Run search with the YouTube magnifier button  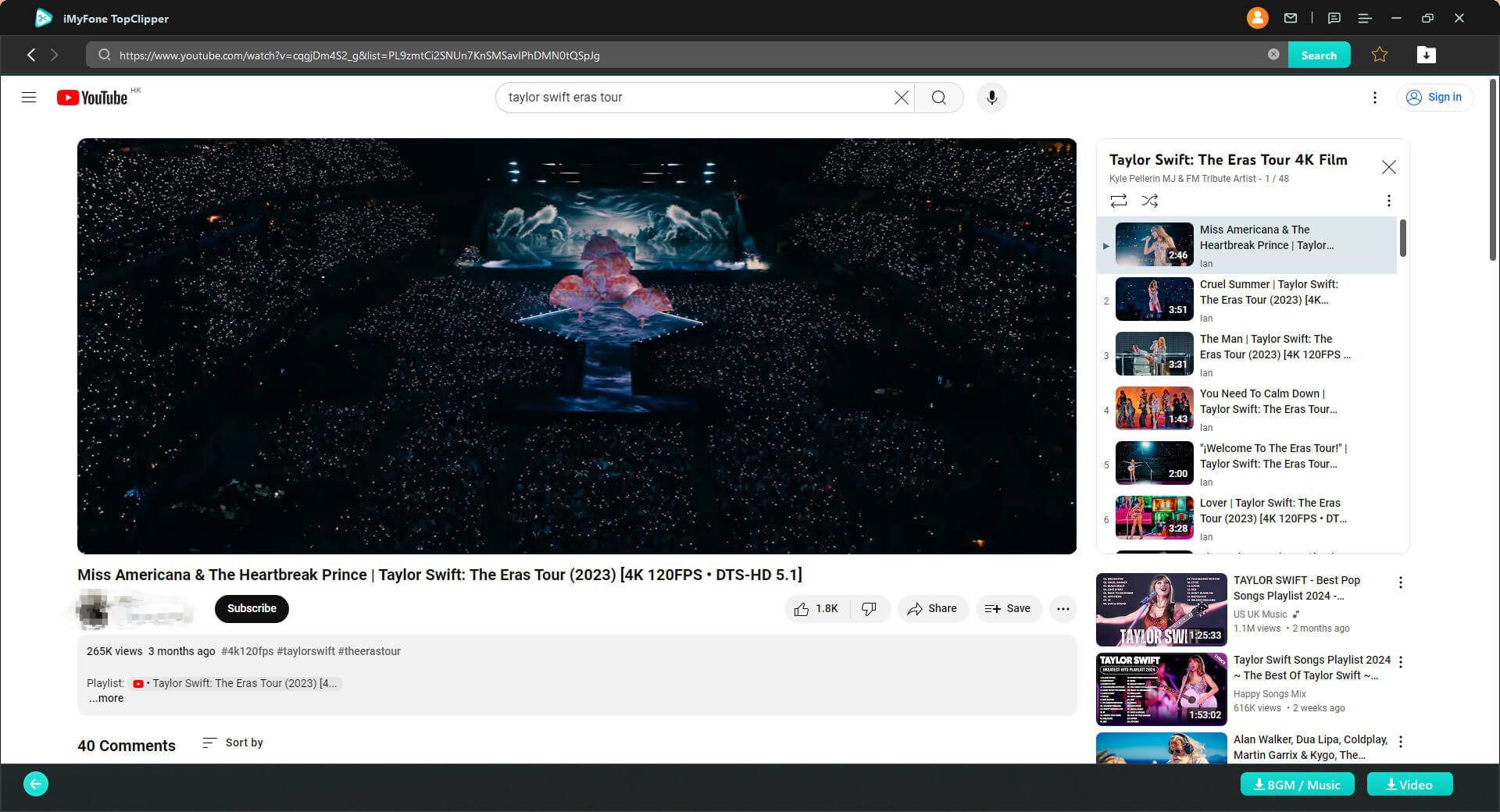(939, 98)
